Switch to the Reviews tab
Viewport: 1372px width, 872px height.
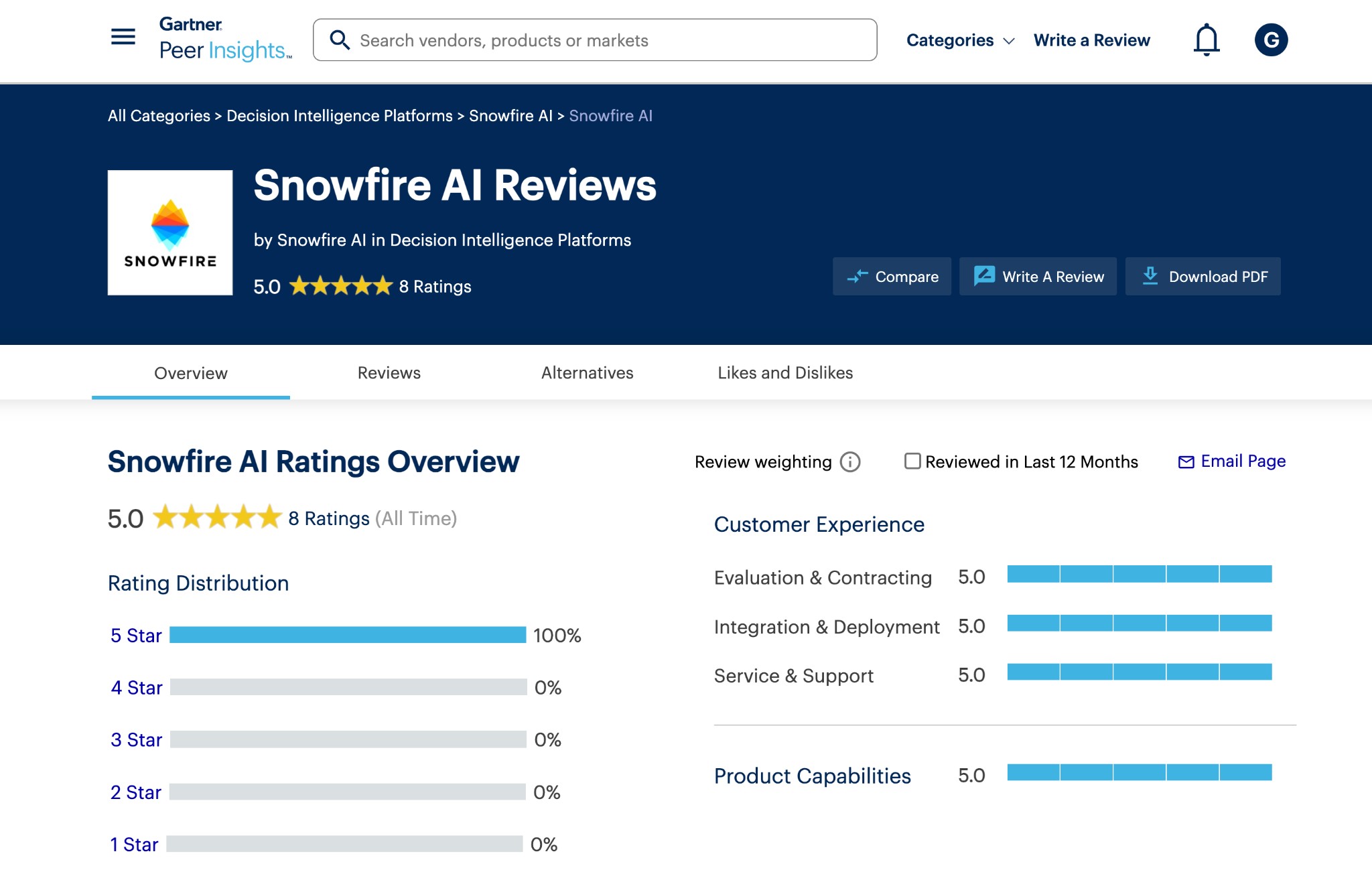(389, 373)
